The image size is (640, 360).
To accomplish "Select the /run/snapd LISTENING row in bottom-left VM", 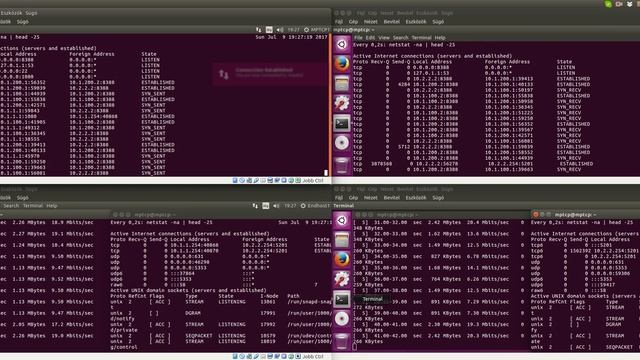I will pos(221,302).
